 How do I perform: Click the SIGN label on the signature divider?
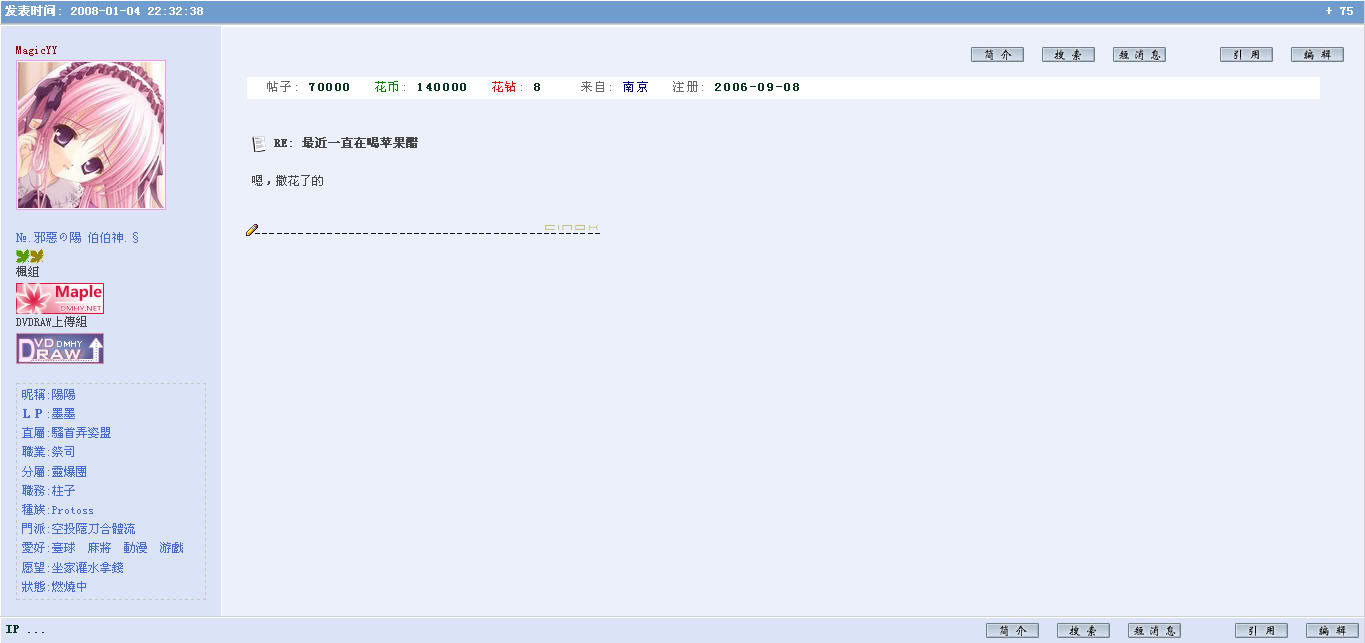(x=571, y=228)
